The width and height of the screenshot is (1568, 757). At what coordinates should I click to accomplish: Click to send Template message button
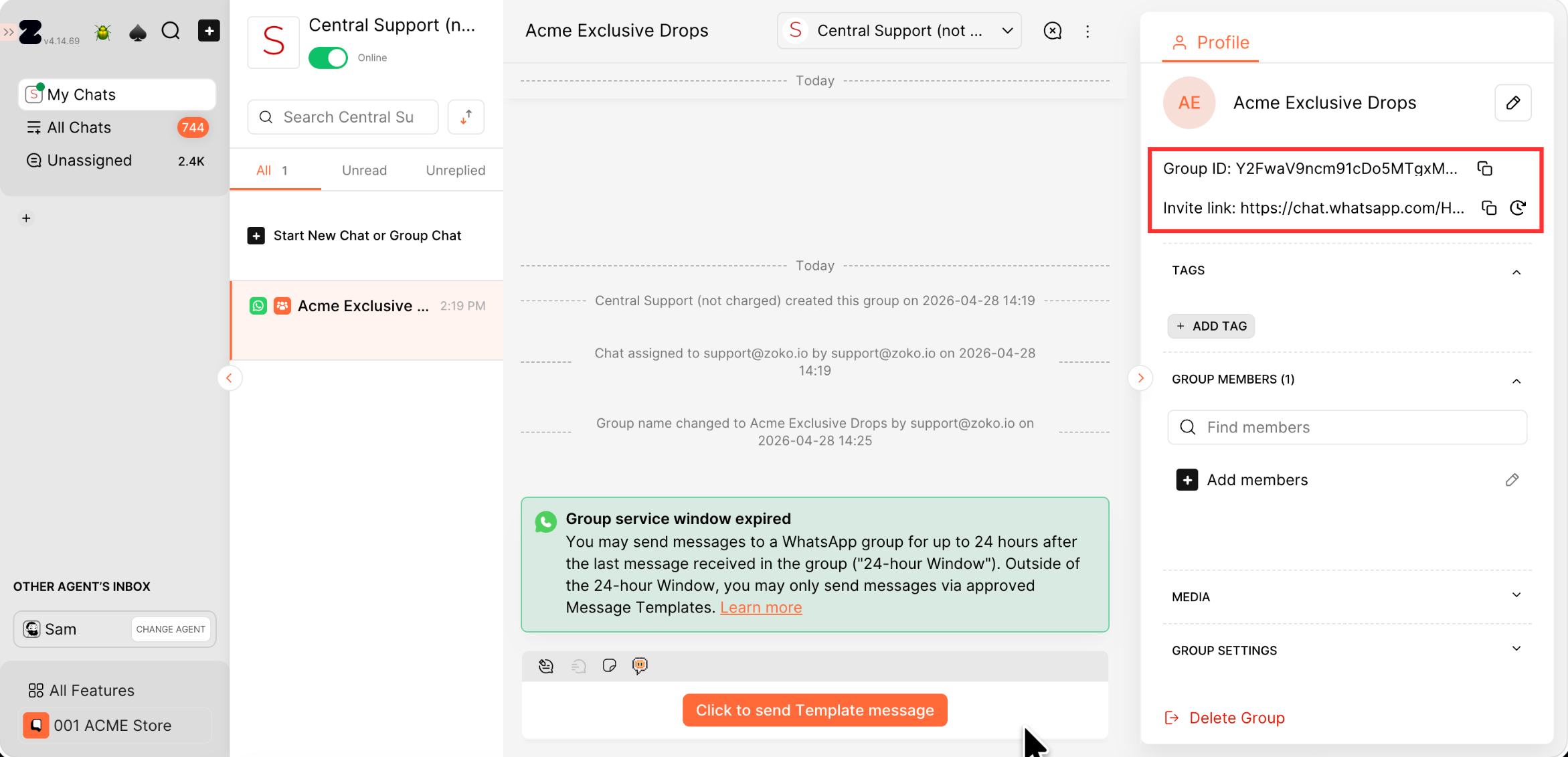pyautogui.click(x=814, y=710)
